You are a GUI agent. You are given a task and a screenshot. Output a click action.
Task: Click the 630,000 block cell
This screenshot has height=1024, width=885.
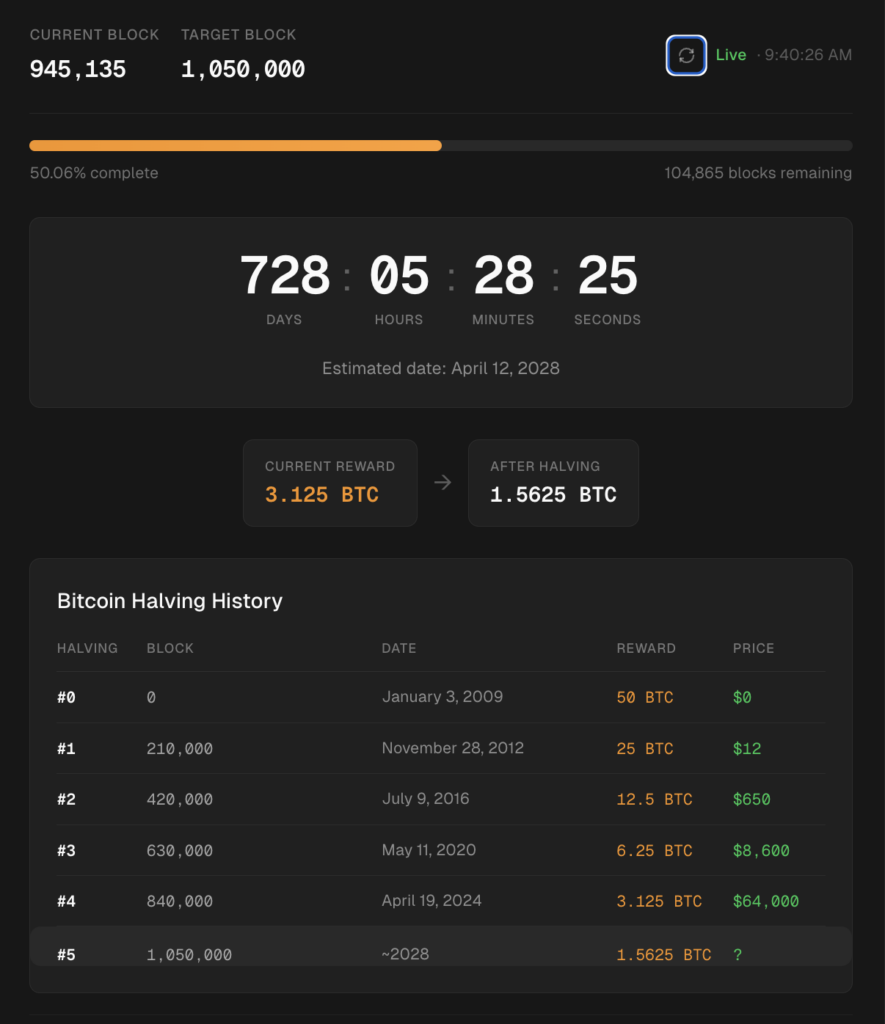[x=180, y=850]
